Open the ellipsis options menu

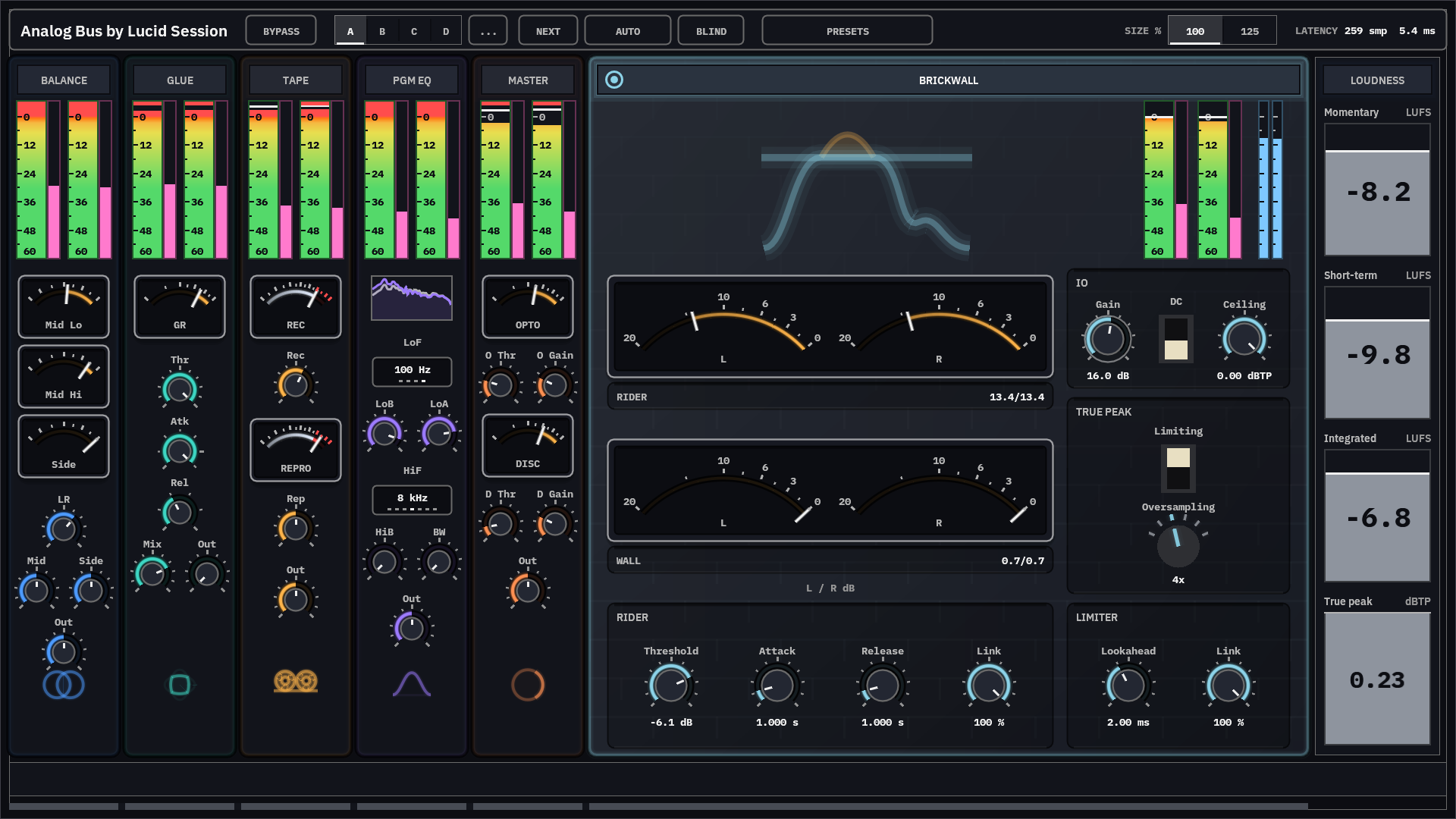488,31
